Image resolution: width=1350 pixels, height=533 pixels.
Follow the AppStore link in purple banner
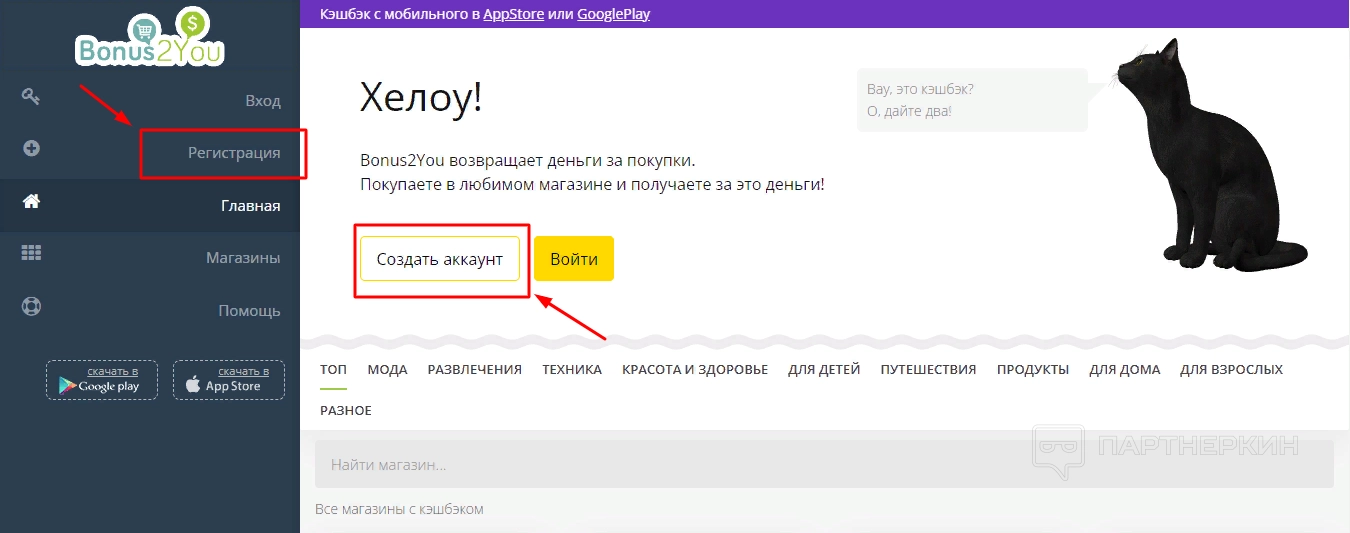(x=514, y=14)
